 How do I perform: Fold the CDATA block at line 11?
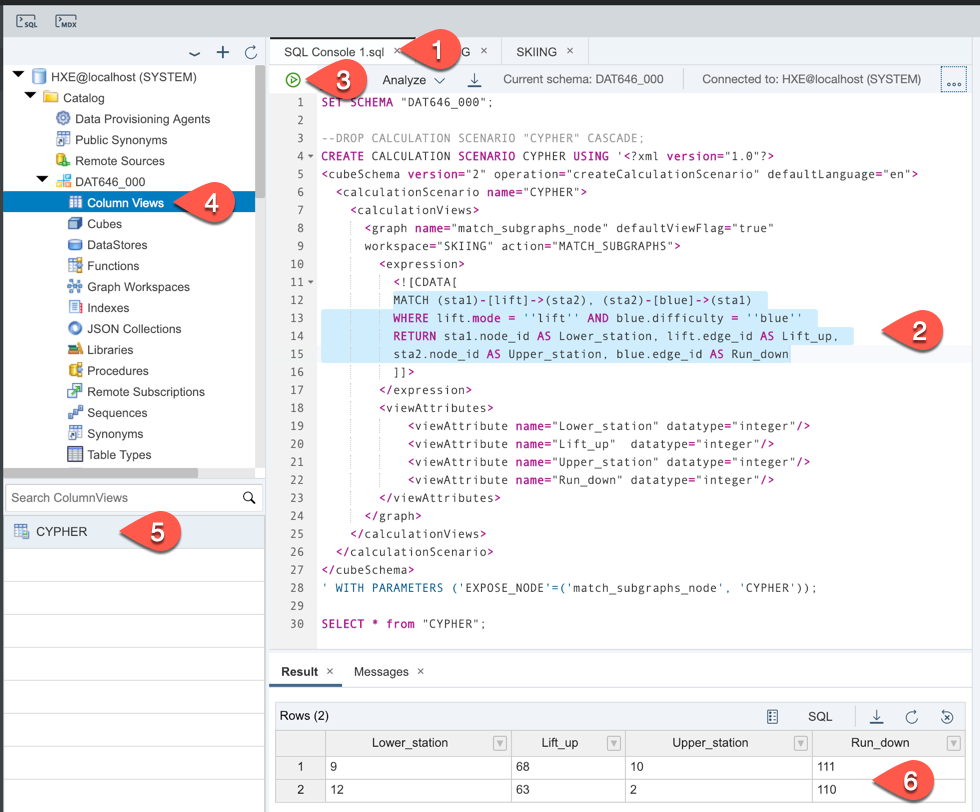[x=311, y=283]
